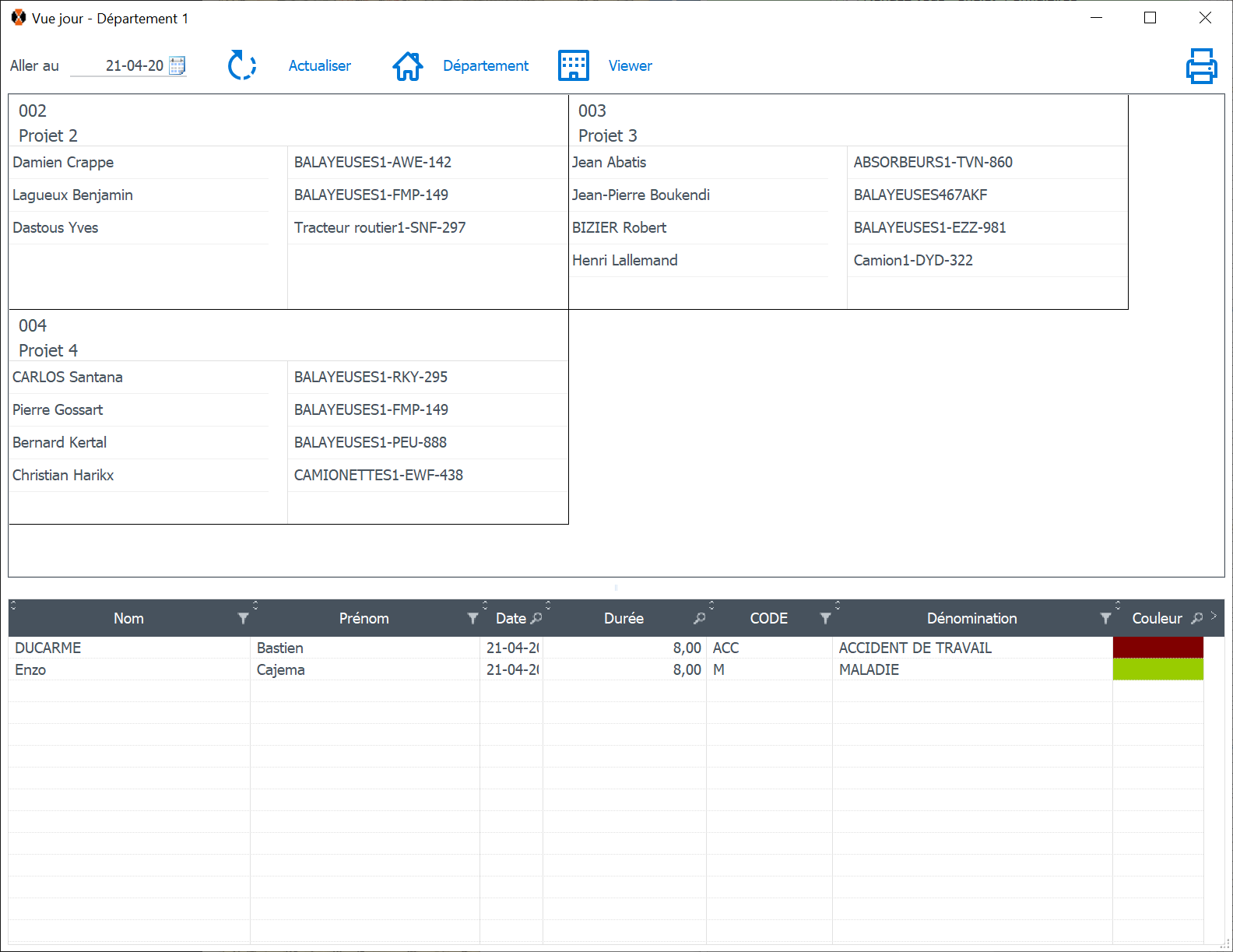Click the Viewer text link
1233x952 pixels.
click(x=630, y=66)
